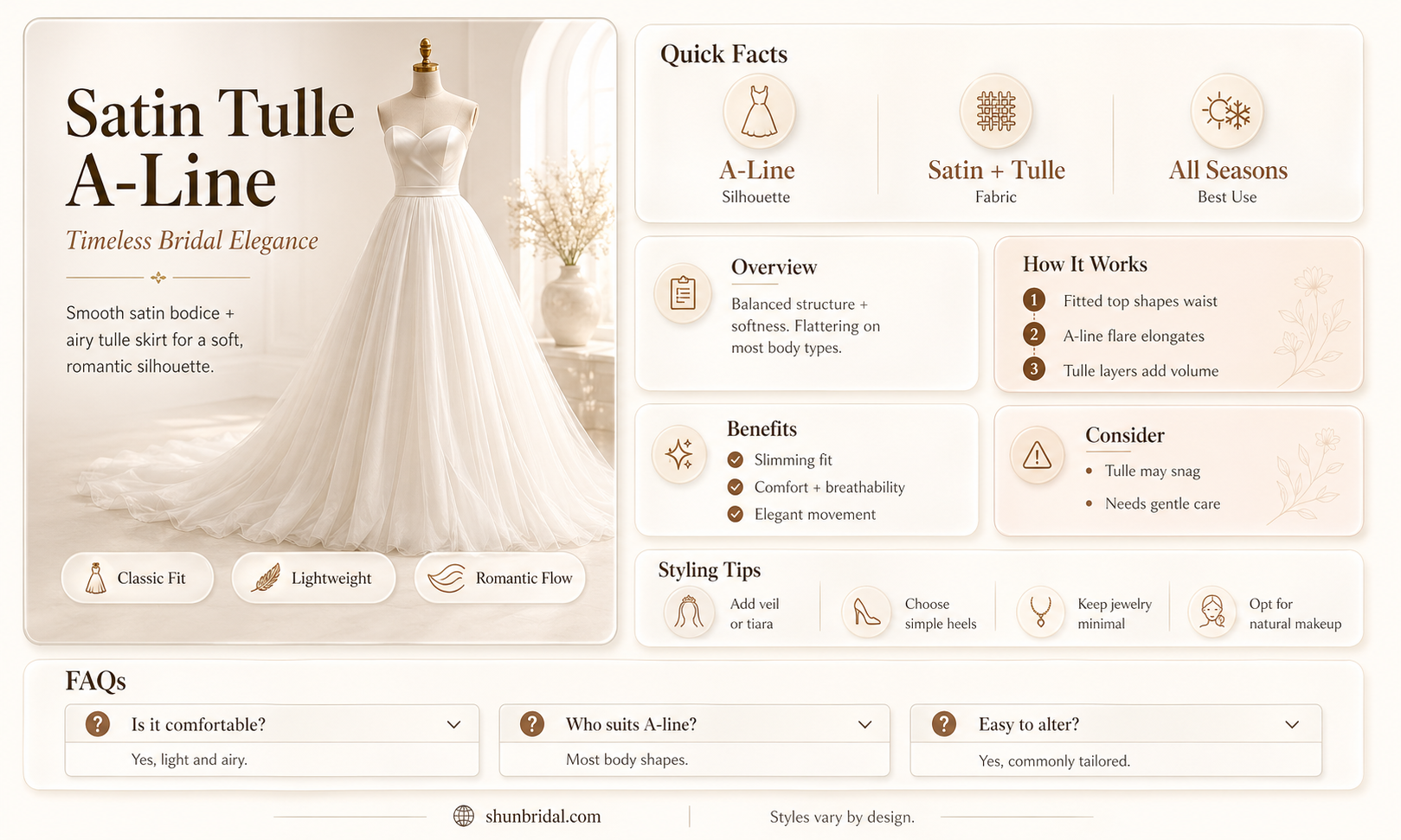Viewport: 1401px width, 840px height.
Task: Click the Quick Facts heading
Action: click(723, 55)
